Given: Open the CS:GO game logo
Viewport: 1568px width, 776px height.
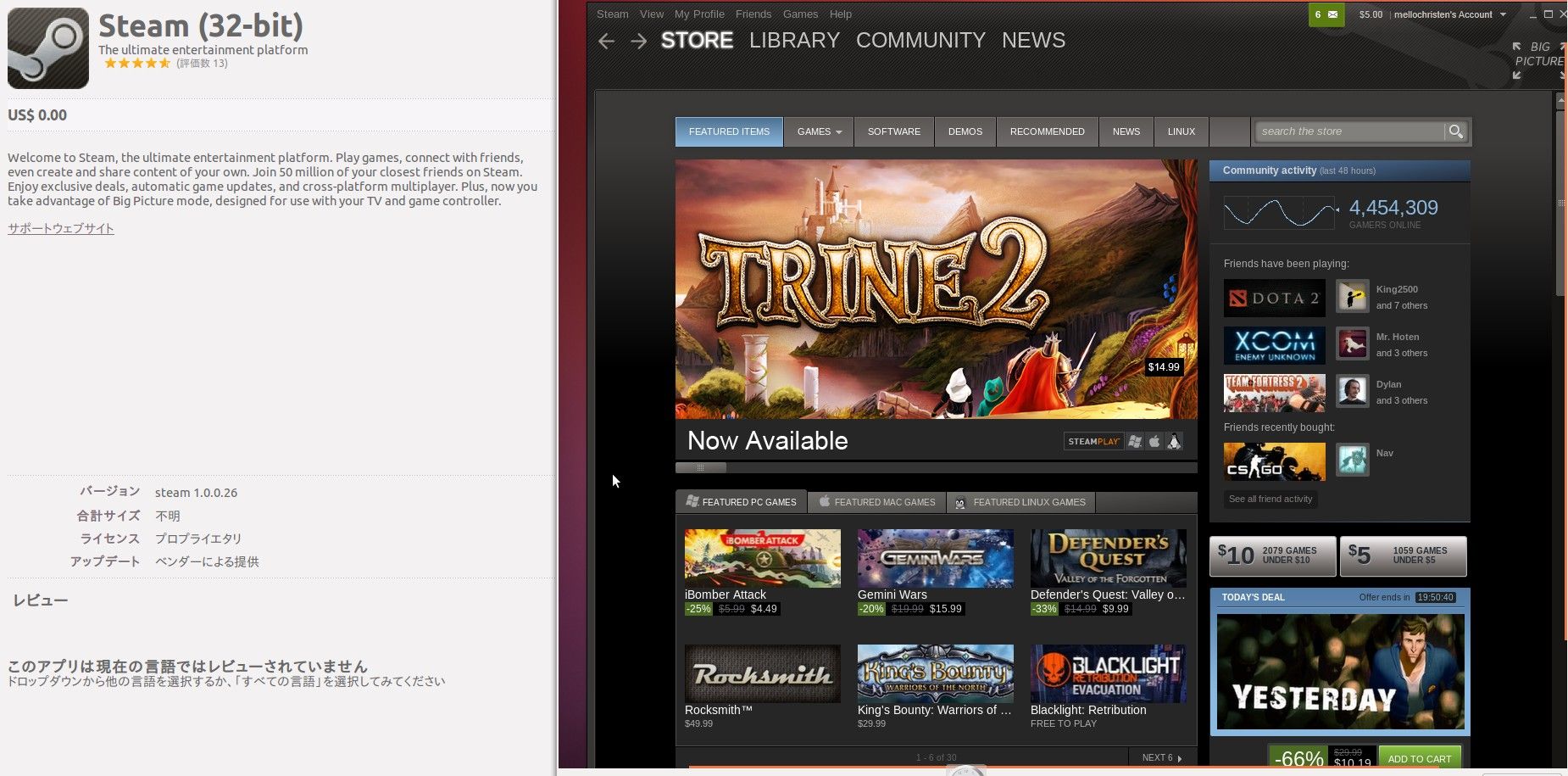Looking at the screenshot, I should pos(1275,461).
